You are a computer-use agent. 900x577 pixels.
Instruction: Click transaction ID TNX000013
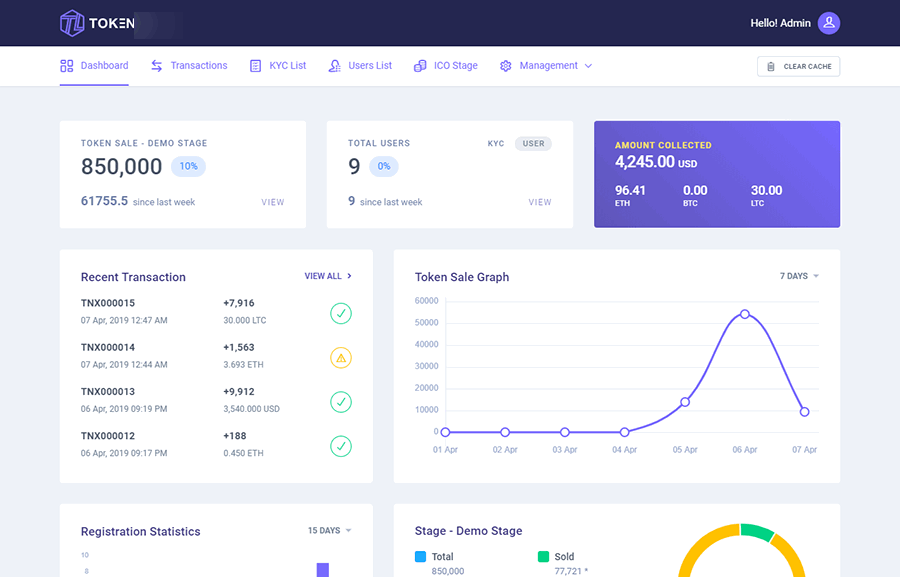(108, 392)
